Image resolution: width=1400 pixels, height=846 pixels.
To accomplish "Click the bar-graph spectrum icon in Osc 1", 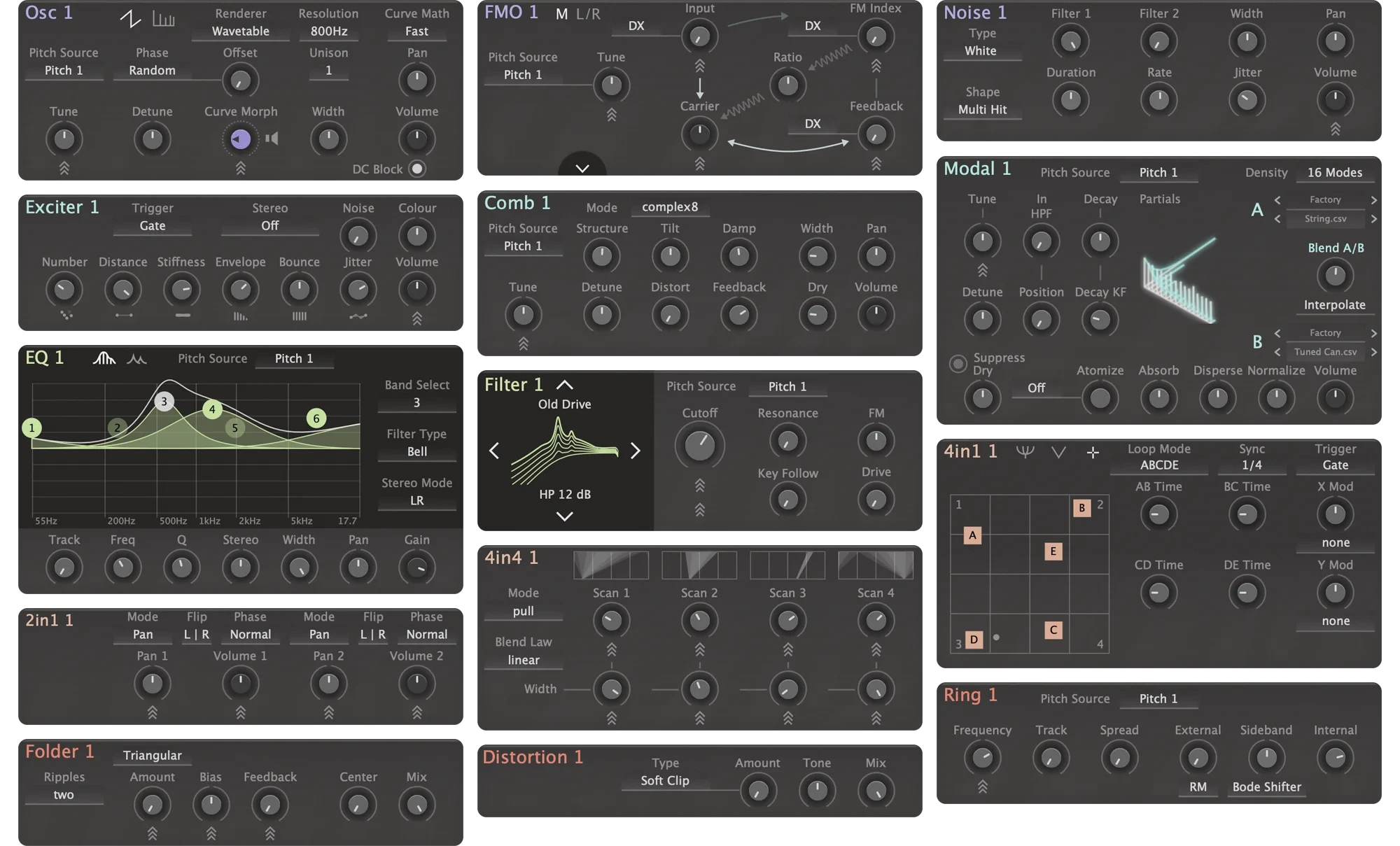I will tap(163, 19).
